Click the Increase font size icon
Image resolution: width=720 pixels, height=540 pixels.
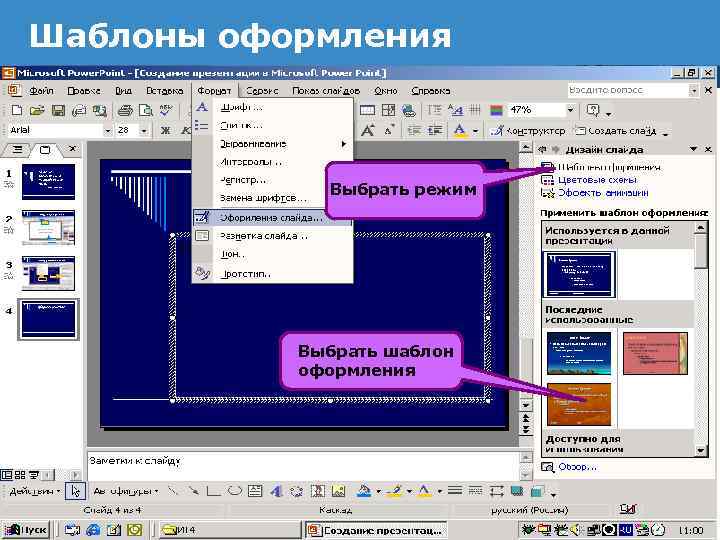[x=367, y=130]
